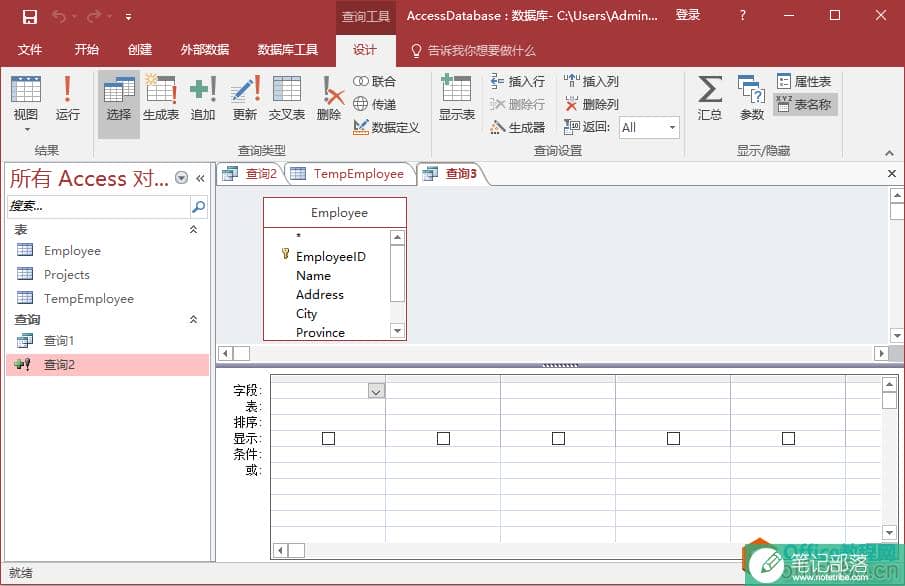Select the Employee table in navigation pane
Screen dimensions: 905x586
click(x=107, y=251)
